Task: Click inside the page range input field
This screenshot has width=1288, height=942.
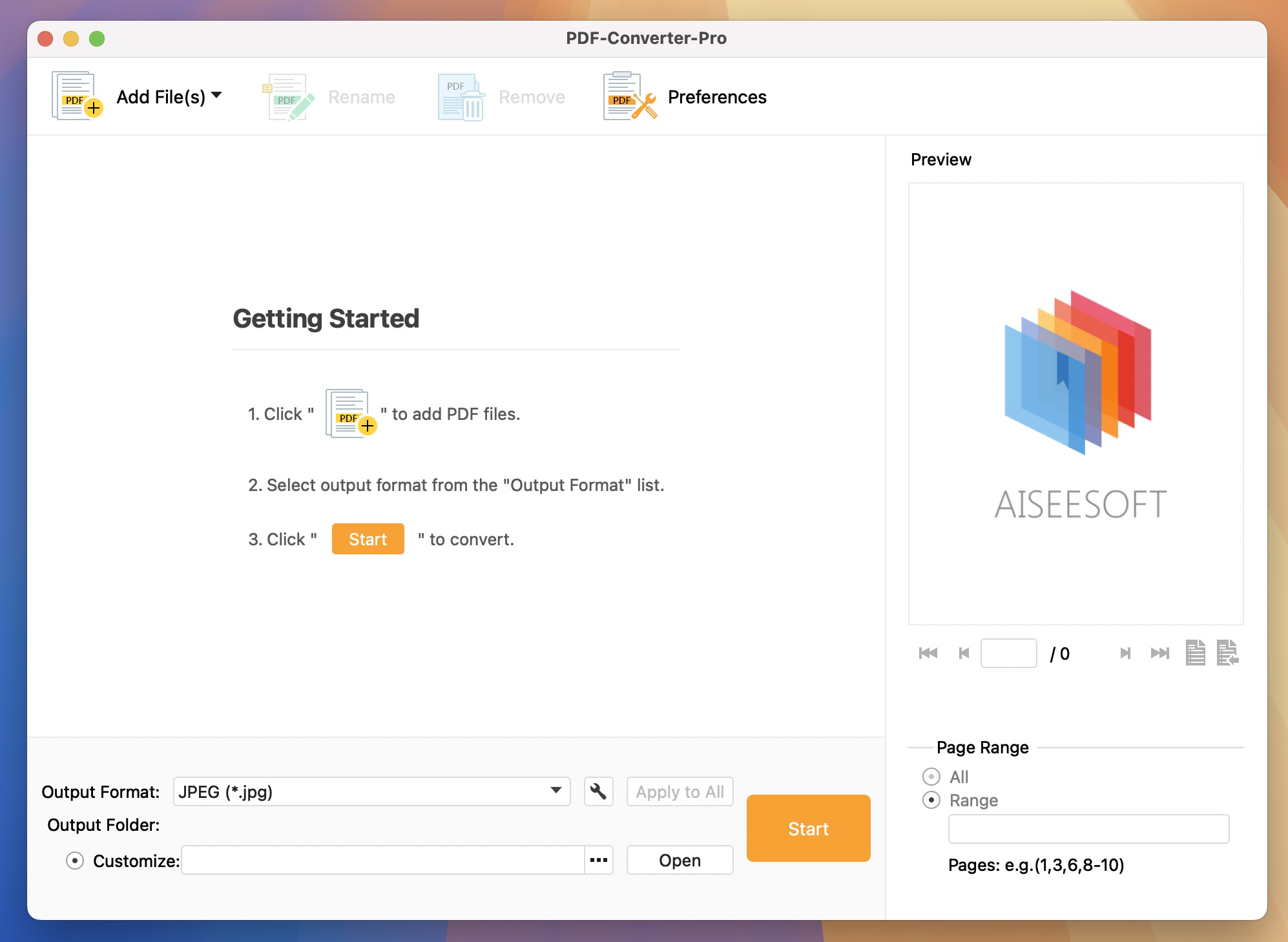Action: pos(1088,828)
